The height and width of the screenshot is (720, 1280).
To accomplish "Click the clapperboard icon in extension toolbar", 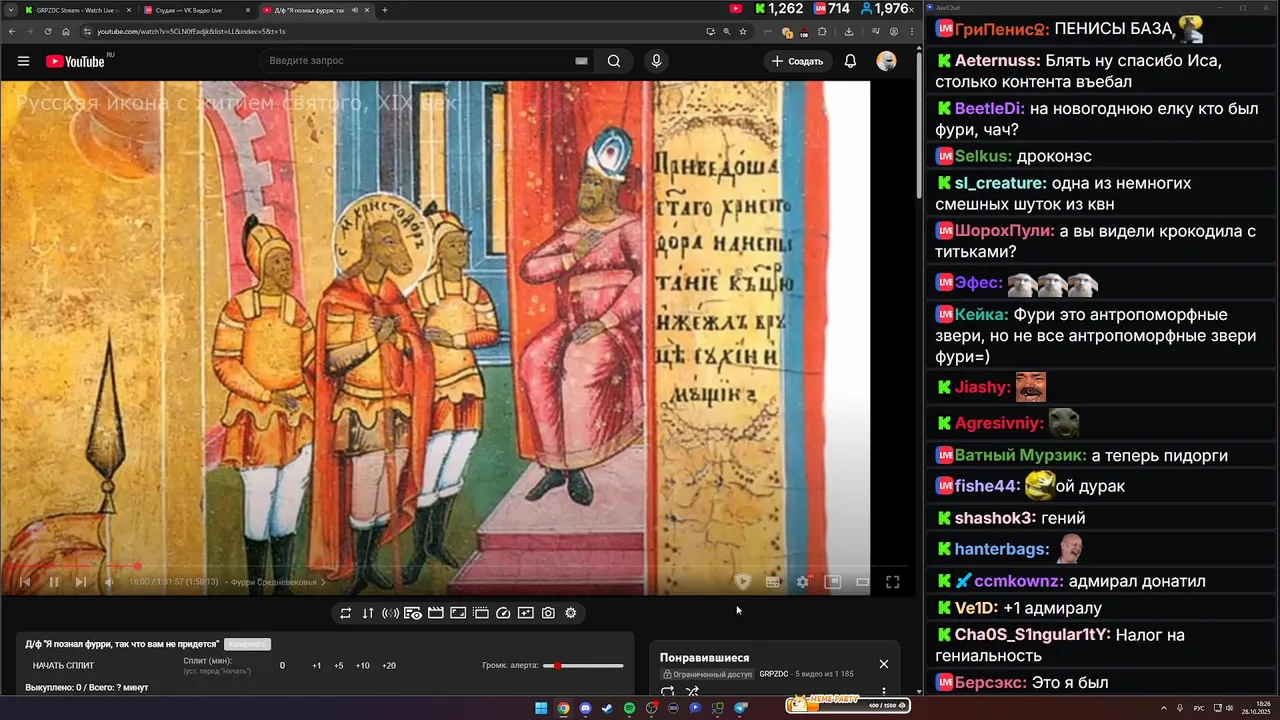I will [436, 613].
